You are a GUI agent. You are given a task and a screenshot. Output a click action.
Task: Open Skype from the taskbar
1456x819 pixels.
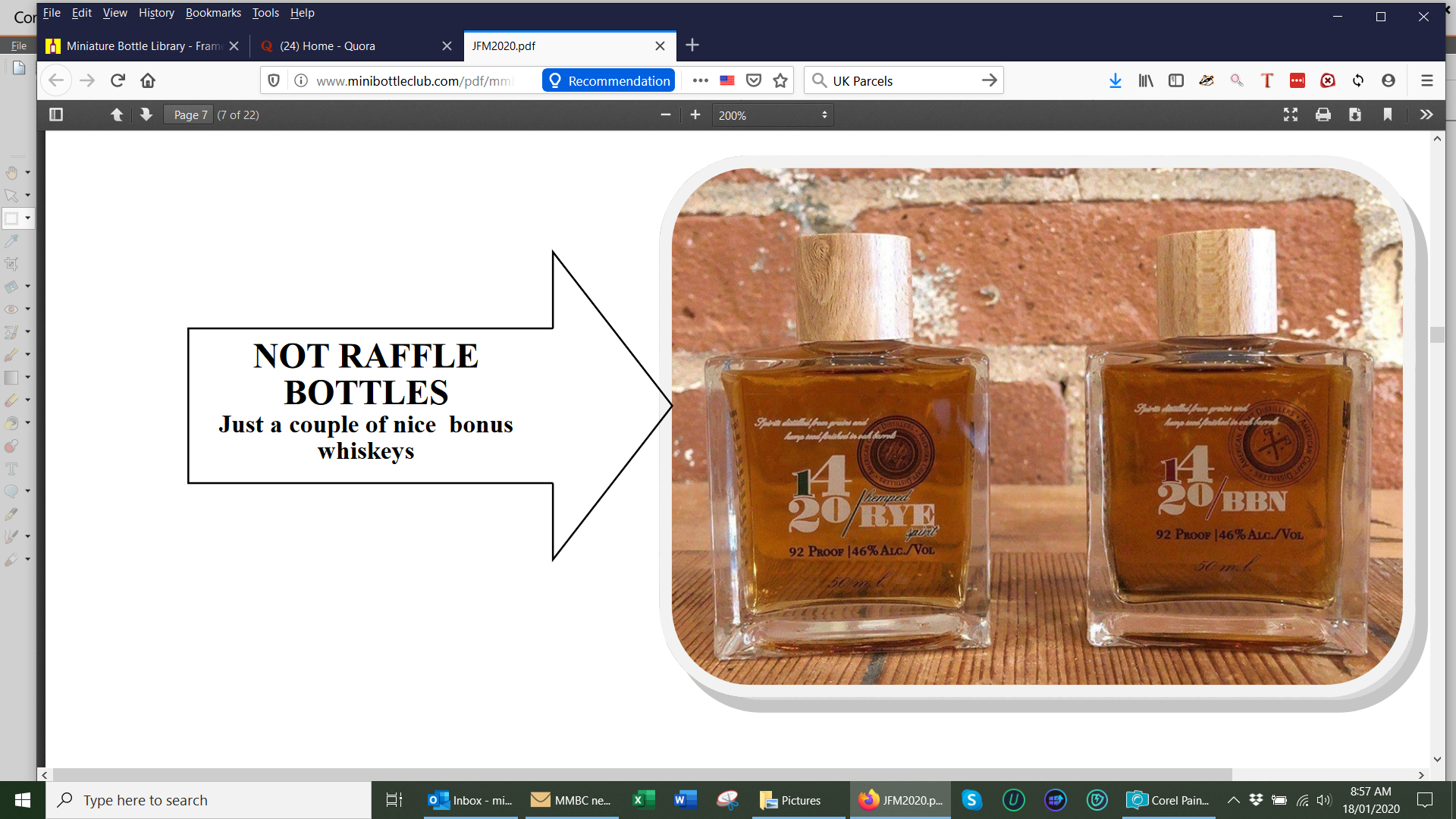coord(971,800)
